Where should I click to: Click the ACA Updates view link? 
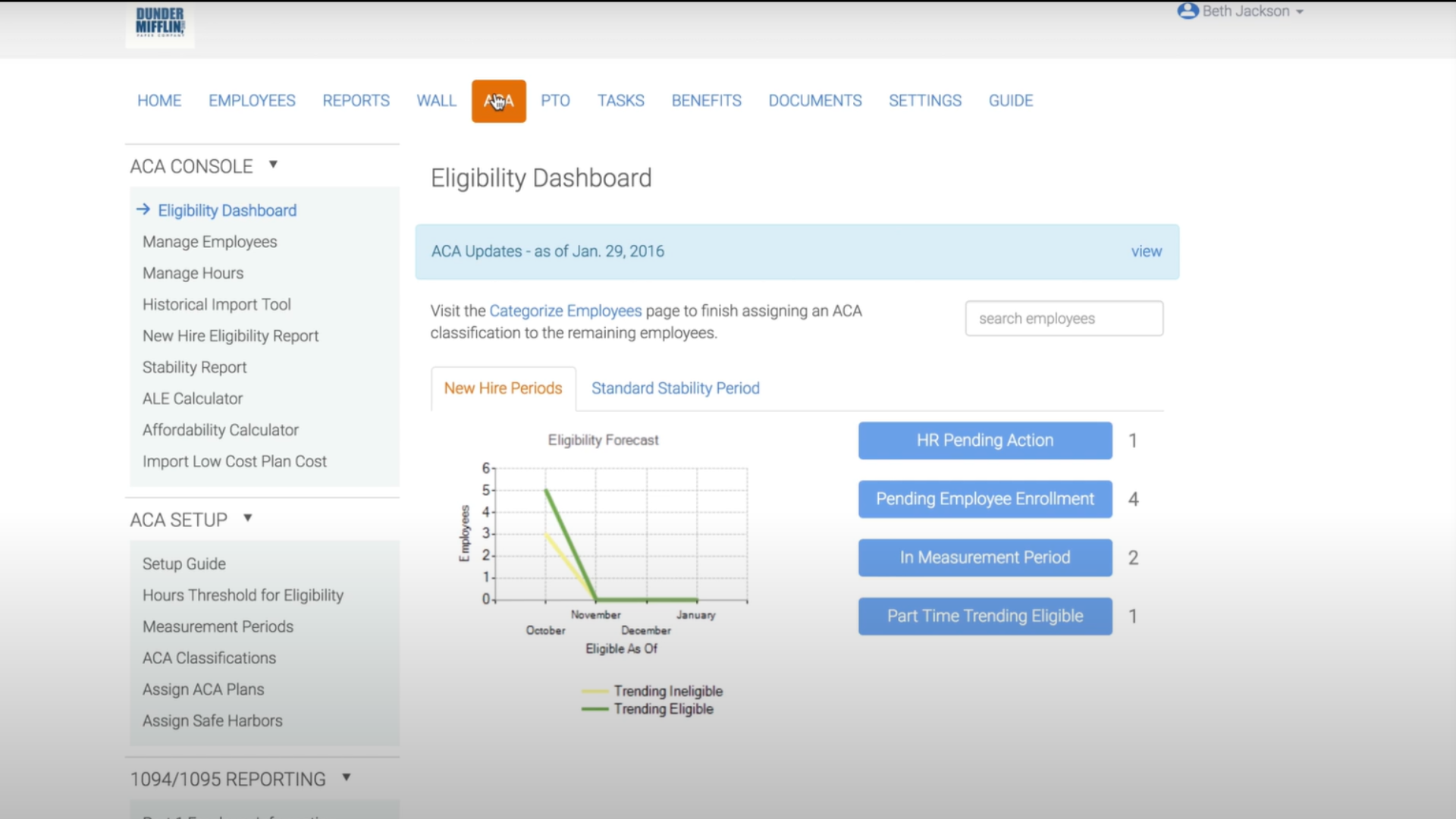point(1146,251)
